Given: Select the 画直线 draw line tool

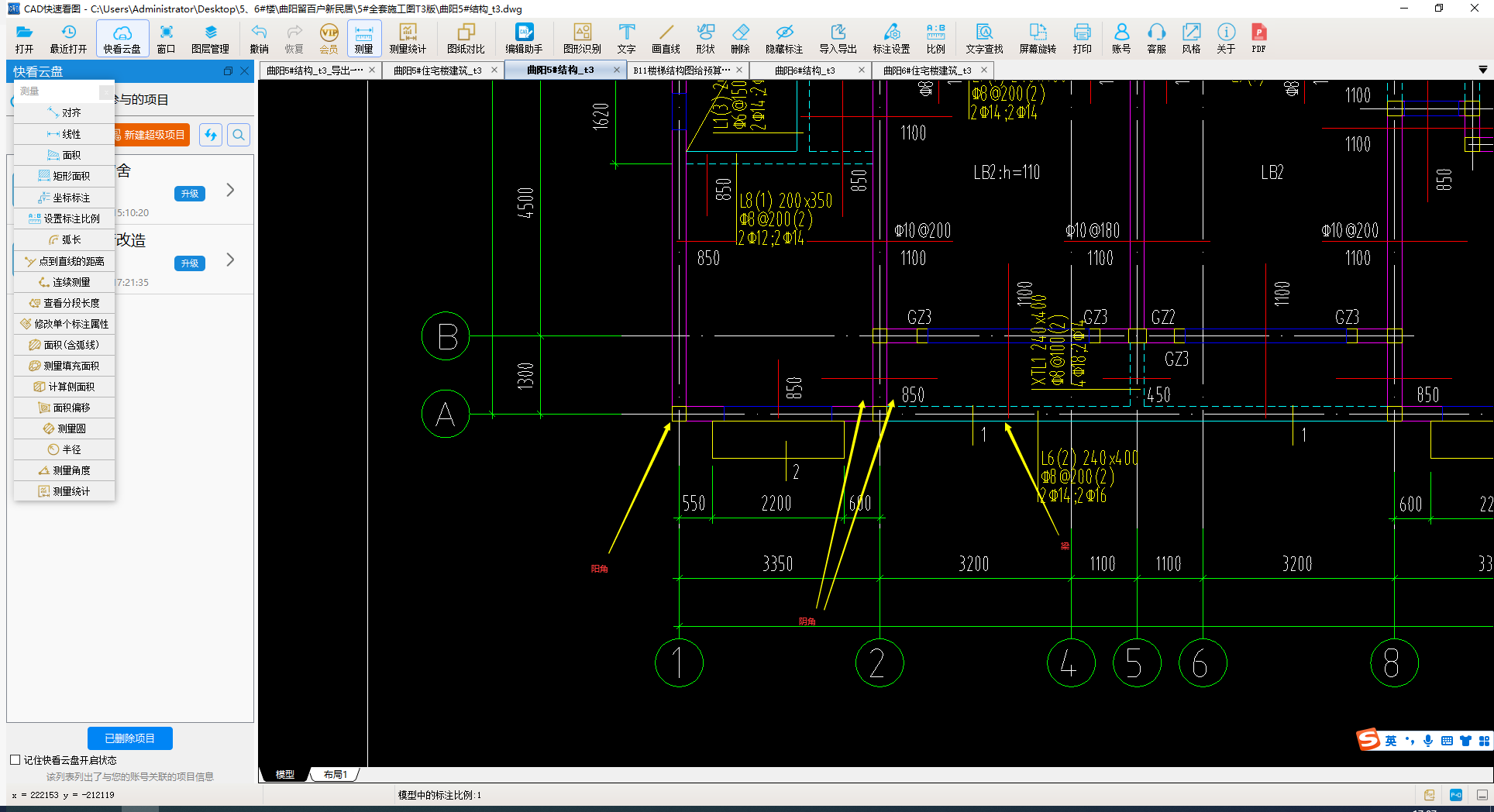Looking at the screenshot, I should tap(666, 38).
